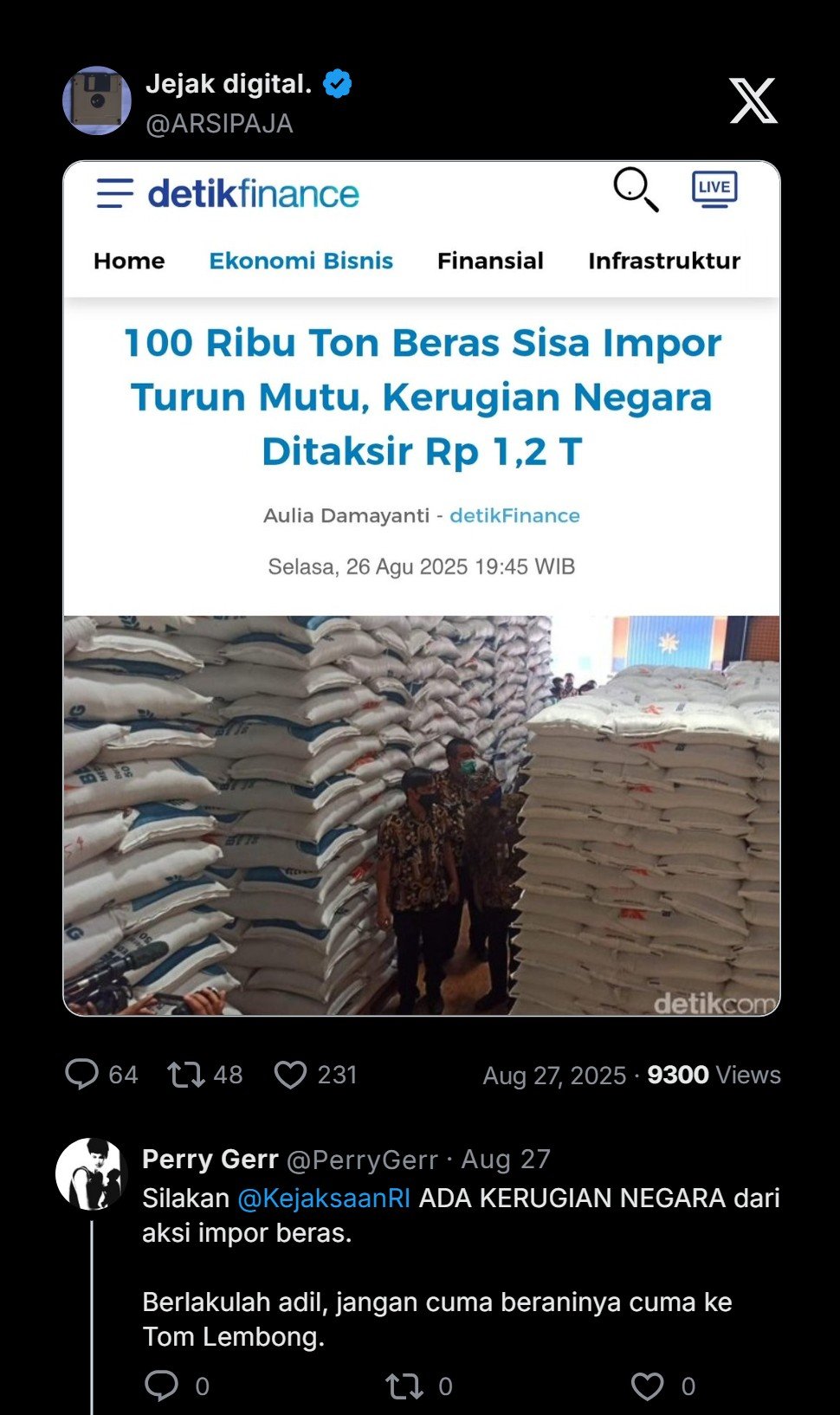The image size is (840, 1415).
Task: Like Perry Gerr's reply
Action: [647, 1386]
